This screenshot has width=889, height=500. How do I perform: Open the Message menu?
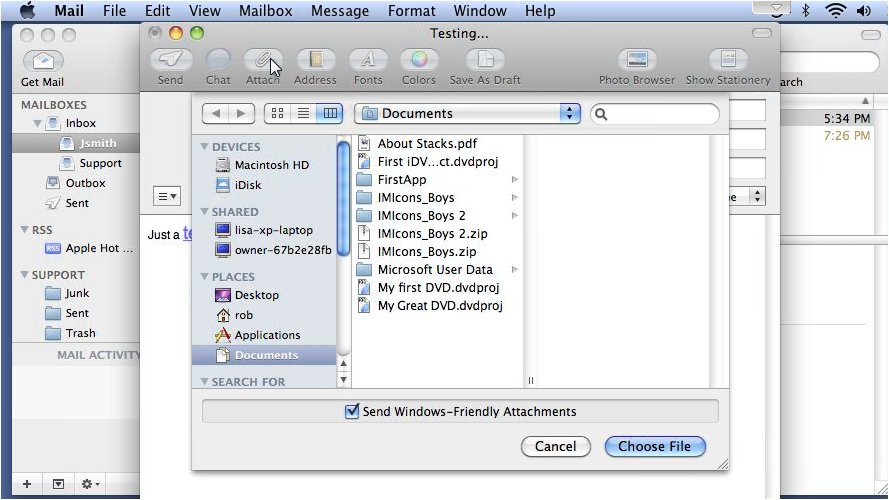pos(340,10)
